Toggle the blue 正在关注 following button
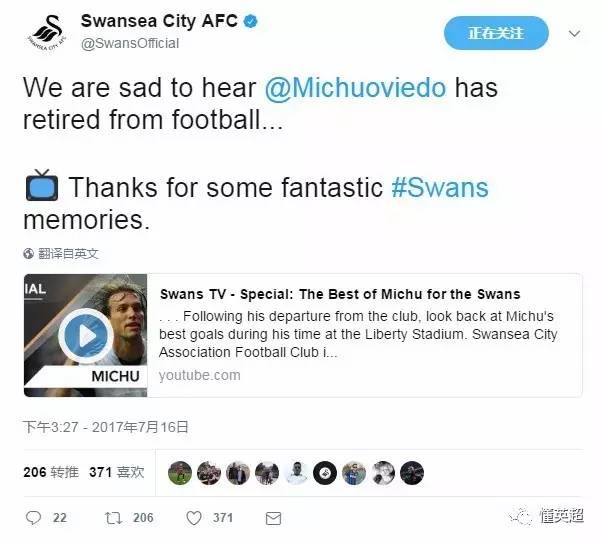 click(496, 33)
